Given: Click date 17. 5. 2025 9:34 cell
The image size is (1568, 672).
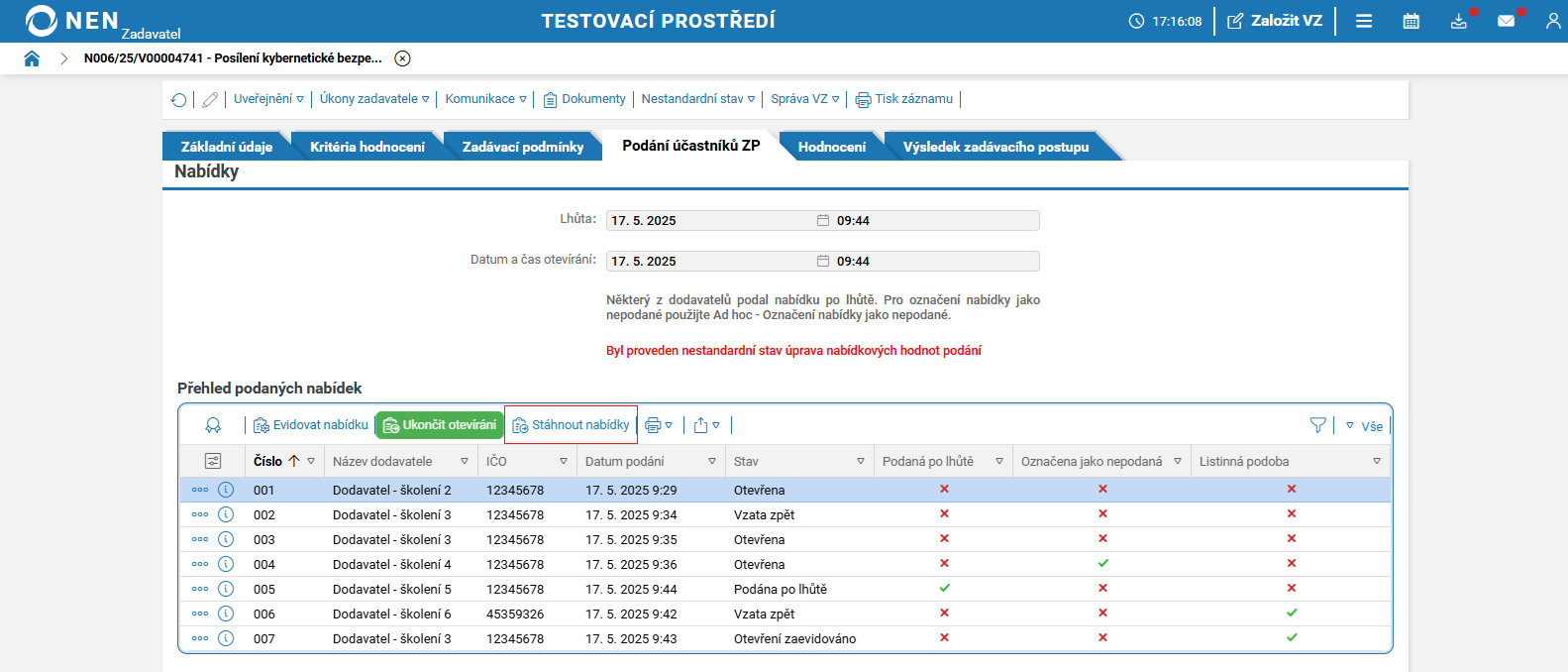Looking at the screenshot, I should (631, 515).
